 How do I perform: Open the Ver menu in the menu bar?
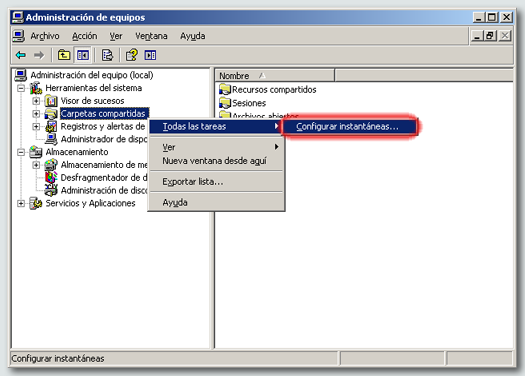pos(116,36)
